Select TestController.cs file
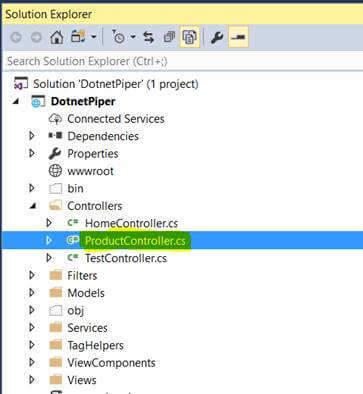 [126, 258]
